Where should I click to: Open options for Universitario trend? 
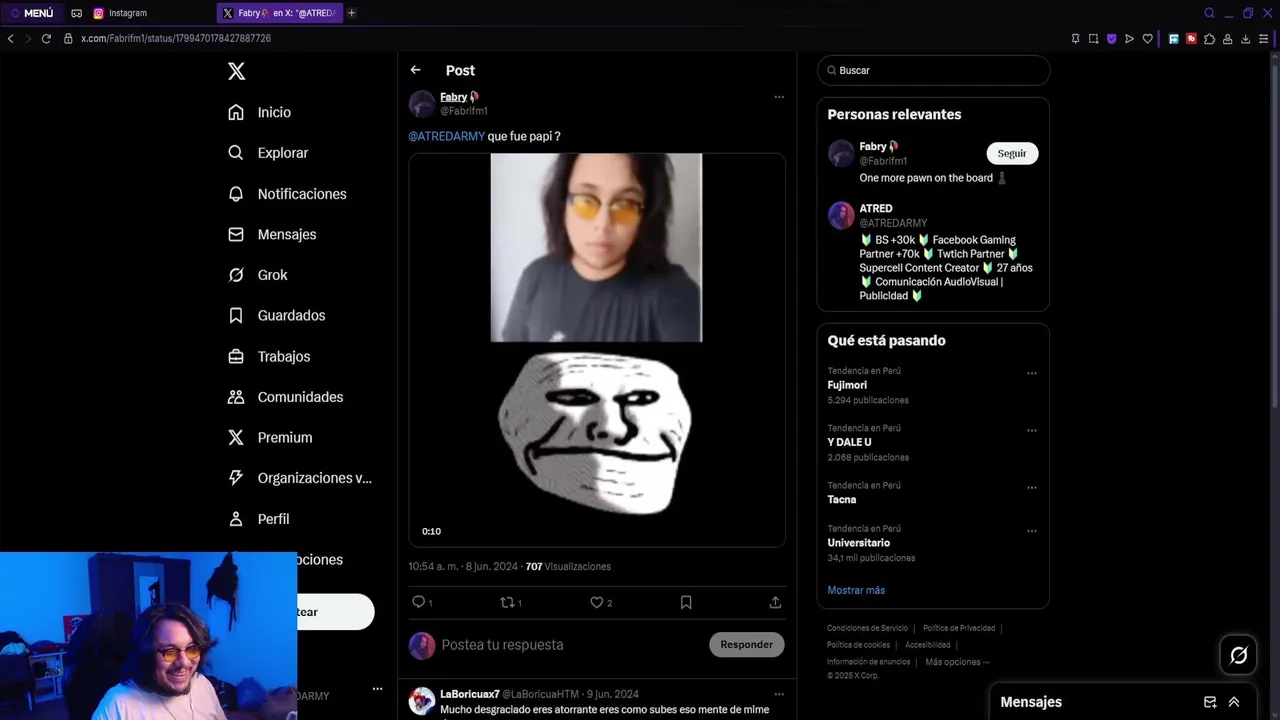[1032, 531]
